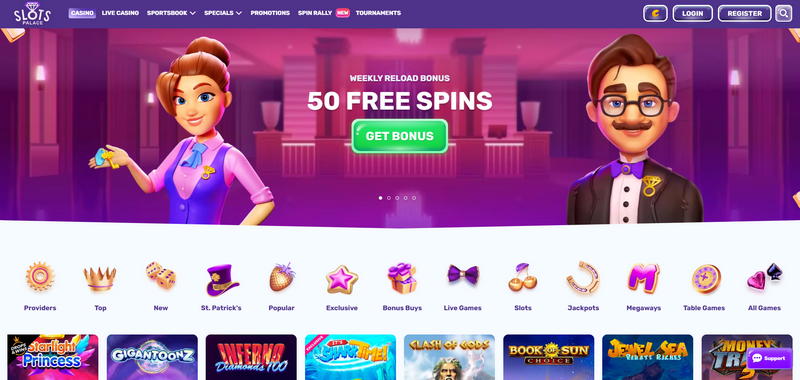
Task: Jump to the last banner carousel dot
Action: coord(414,198)
